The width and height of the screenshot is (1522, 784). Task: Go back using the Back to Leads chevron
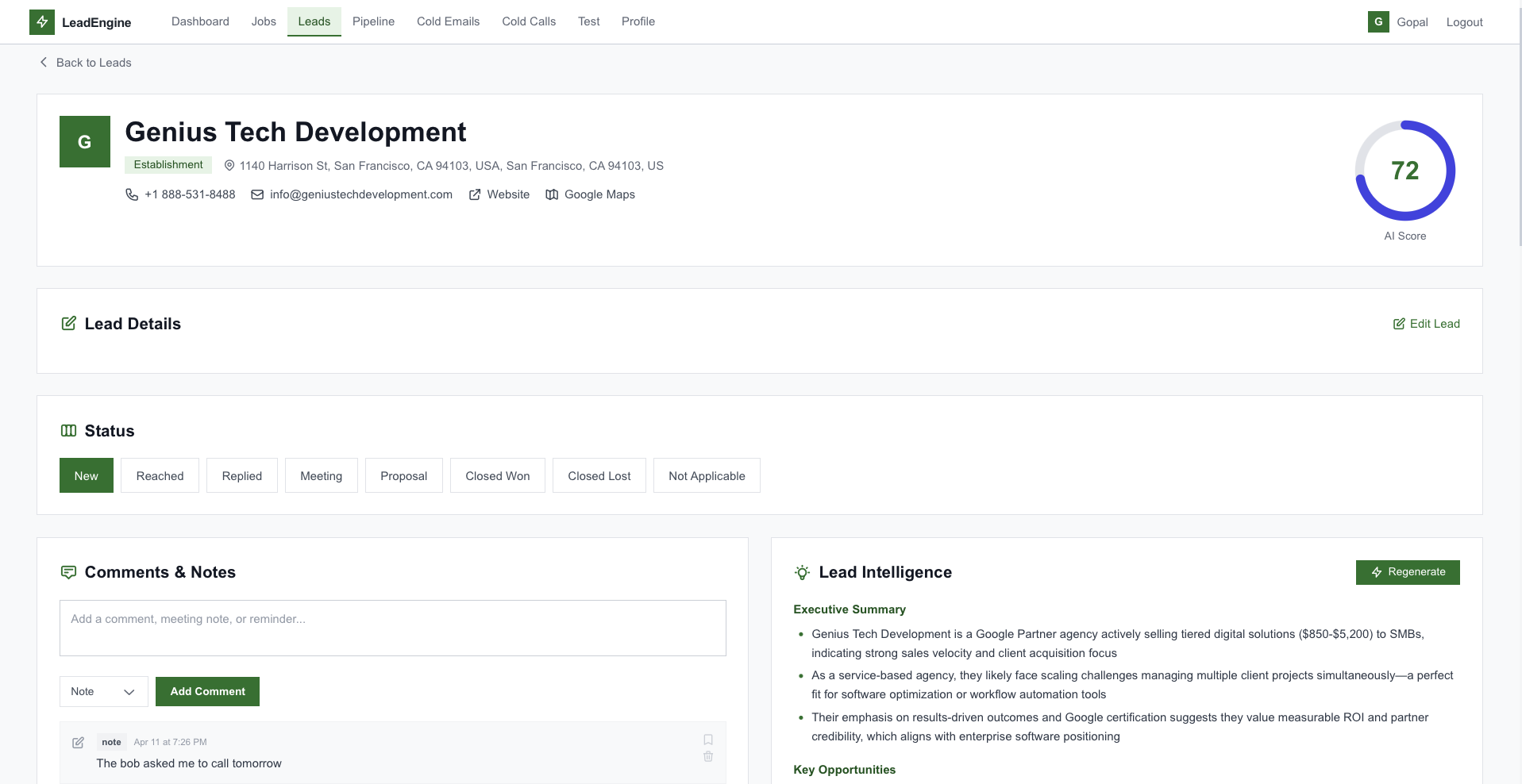[x=44, y=63]
